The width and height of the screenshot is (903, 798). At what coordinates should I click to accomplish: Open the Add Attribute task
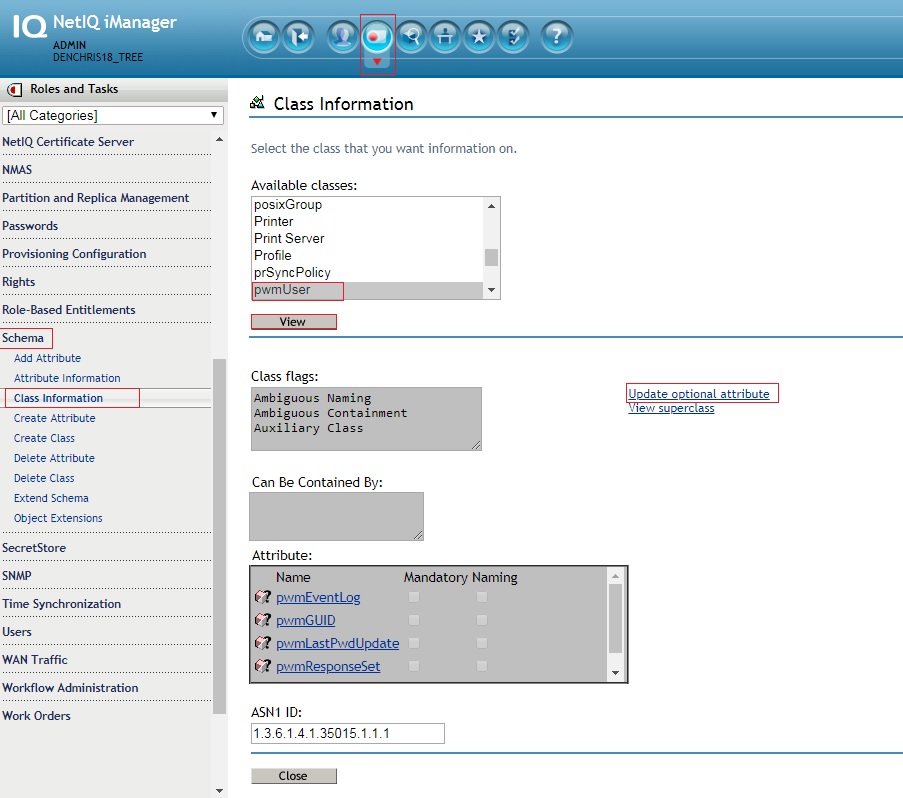click(47, 358)
